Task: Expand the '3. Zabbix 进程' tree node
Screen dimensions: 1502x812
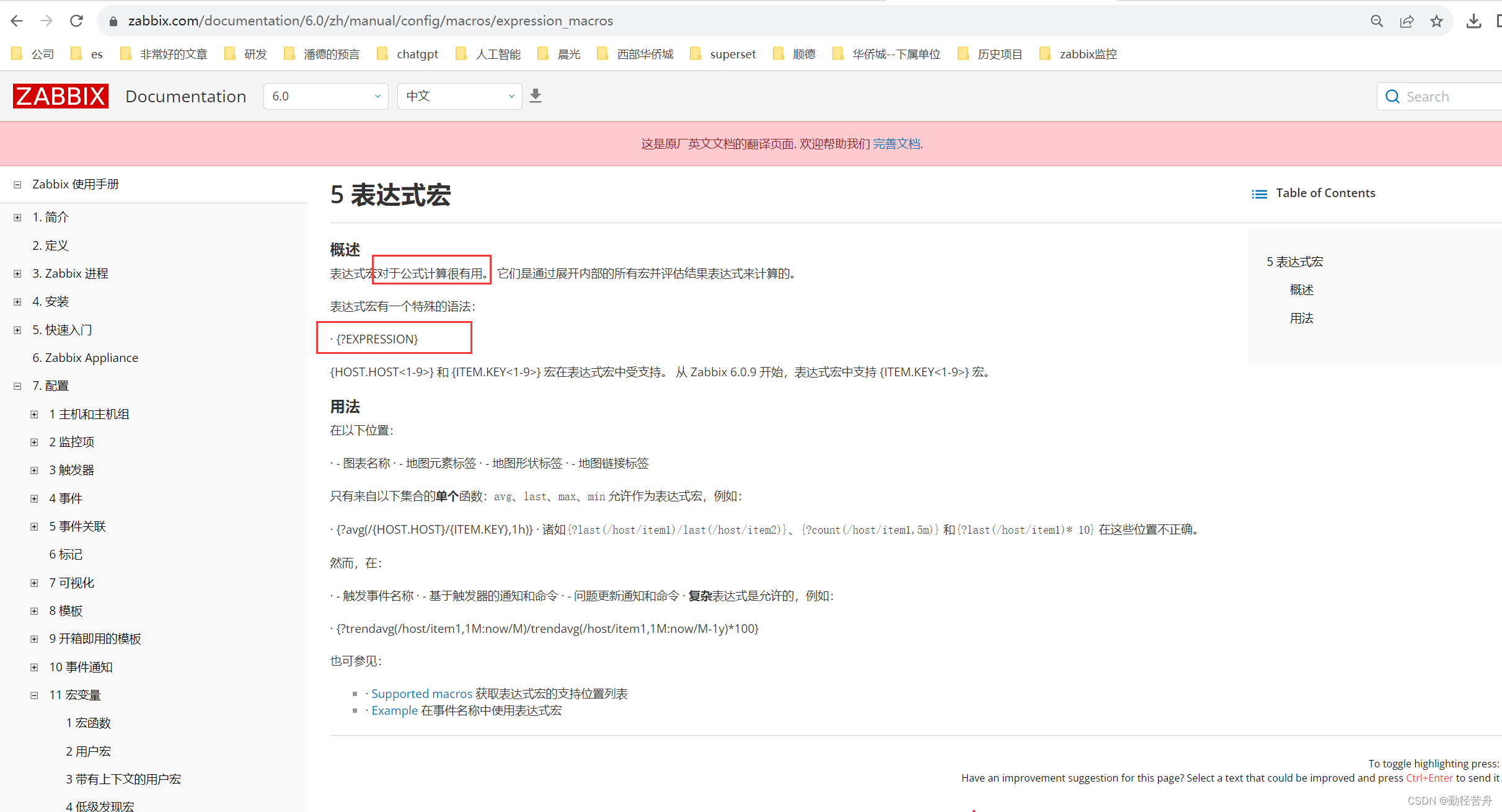Action: click(x=17, y=273)
